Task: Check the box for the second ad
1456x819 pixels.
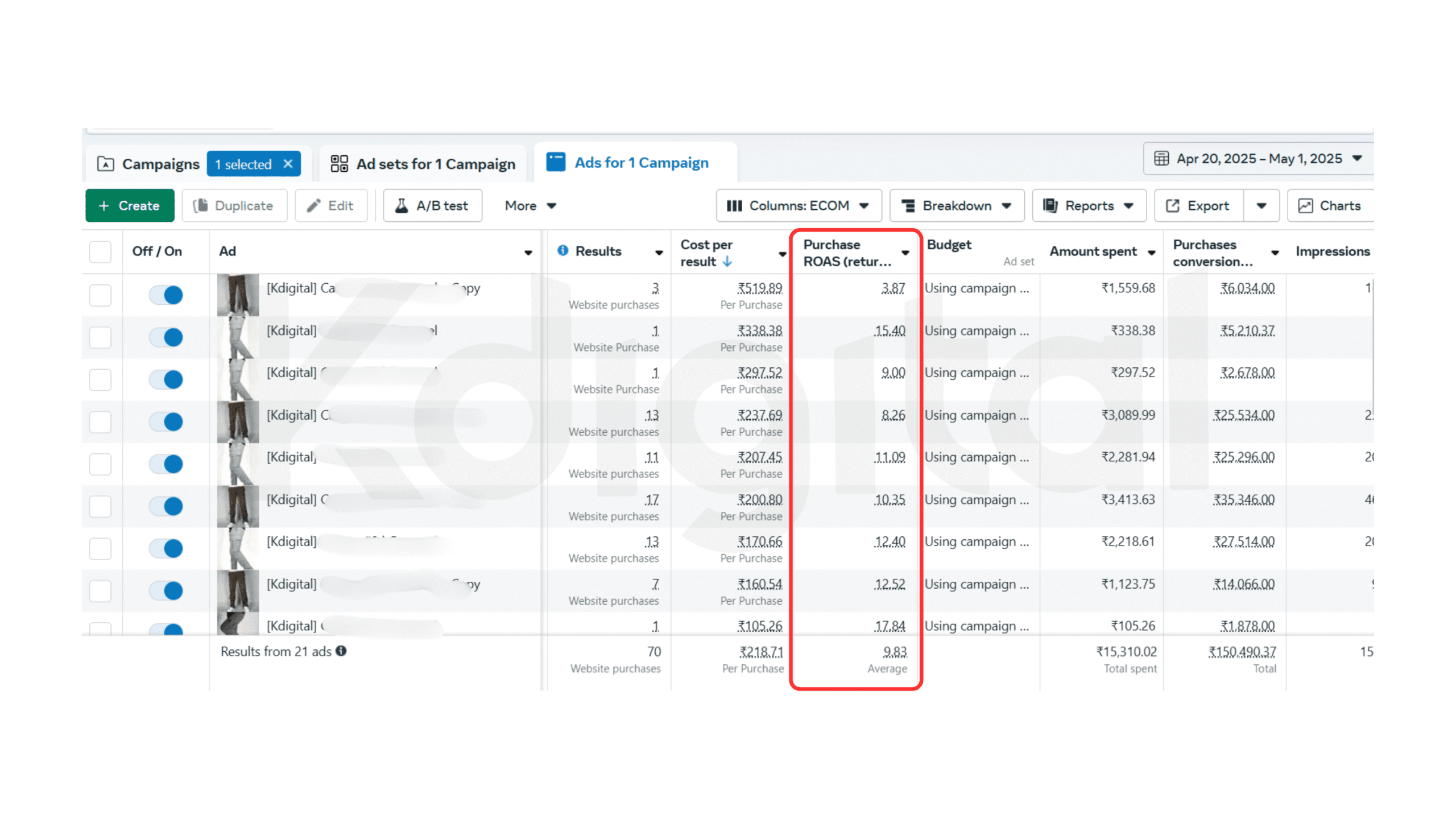Action: pos(100,337)
